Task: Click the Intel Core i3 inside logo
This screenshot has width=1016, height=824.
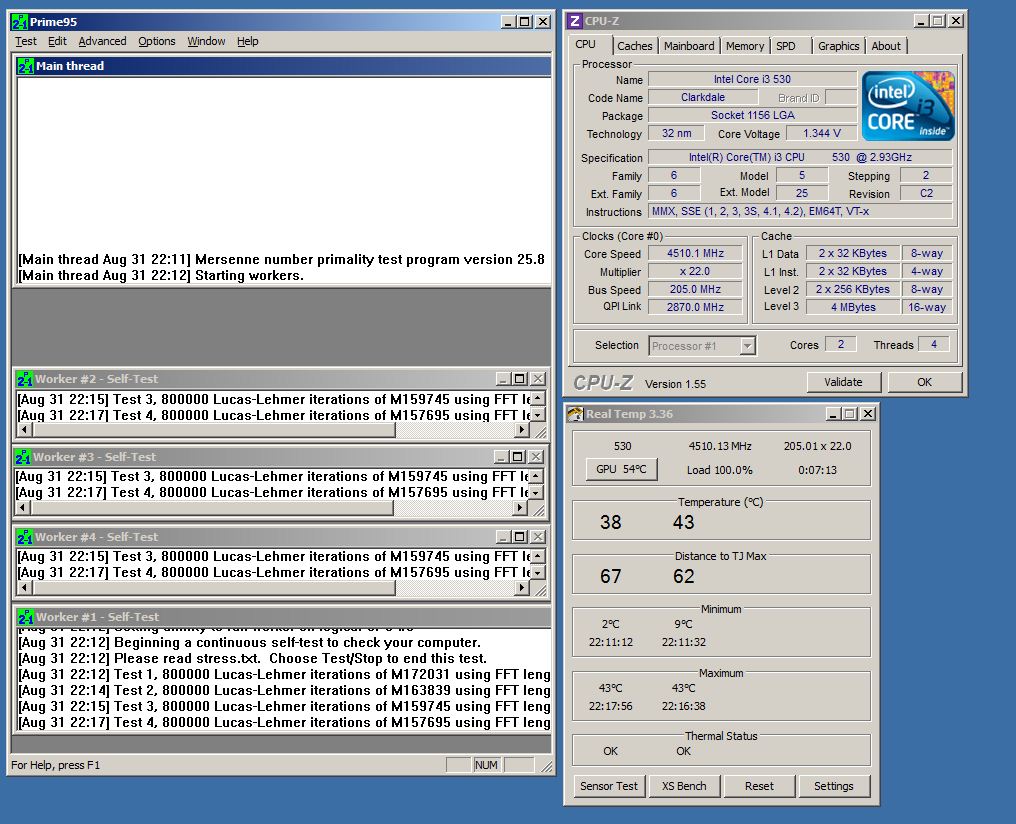Action: pos(908,106)
